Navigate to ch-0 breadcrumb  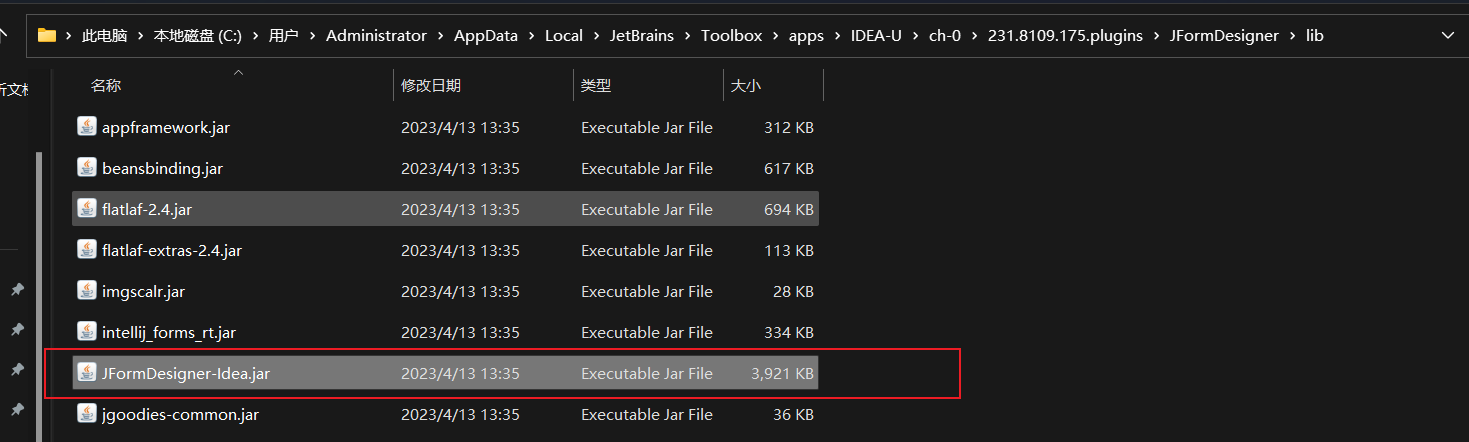click(945, 35)
